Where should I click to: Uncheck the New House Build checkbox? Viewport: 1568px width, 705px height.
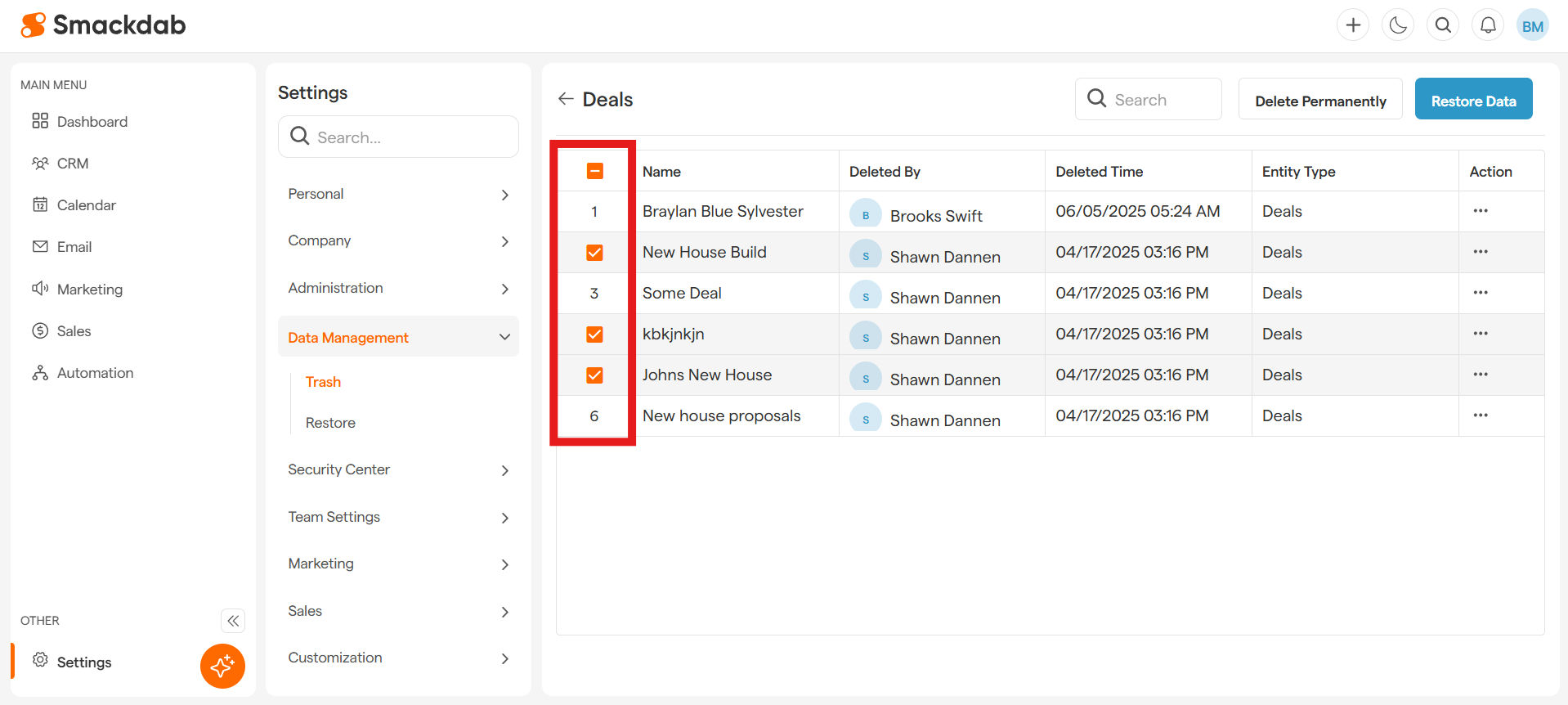coord(594,253)
